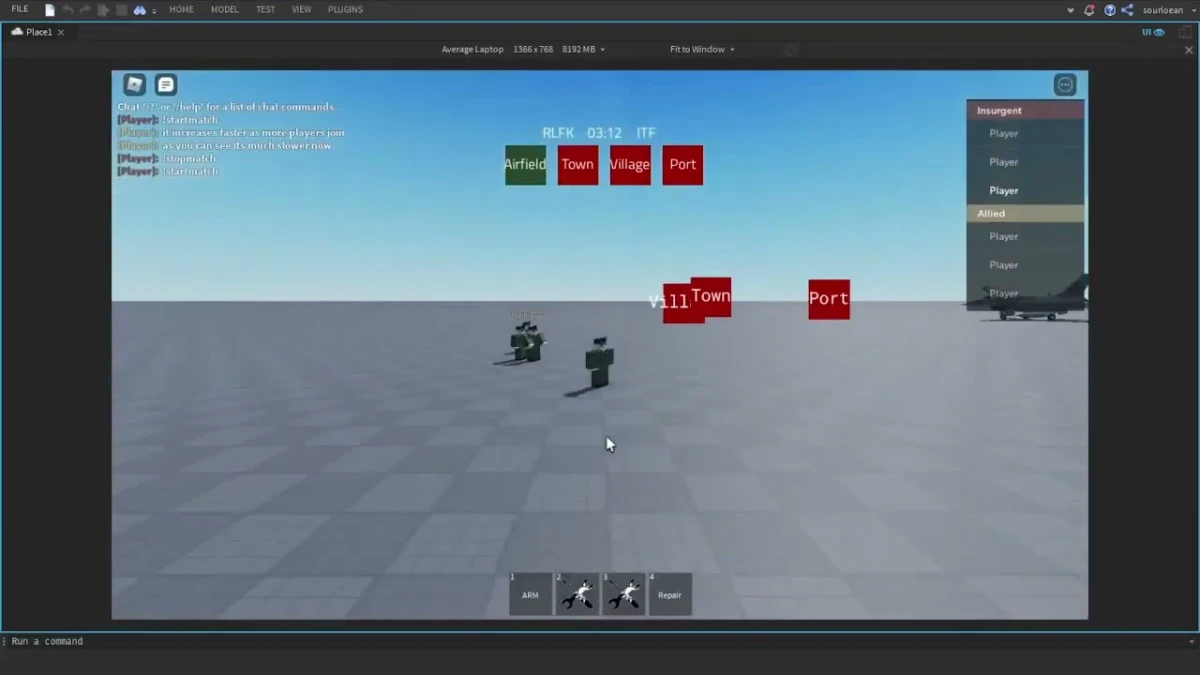Click the chat message about being much slower

[225, 146]
